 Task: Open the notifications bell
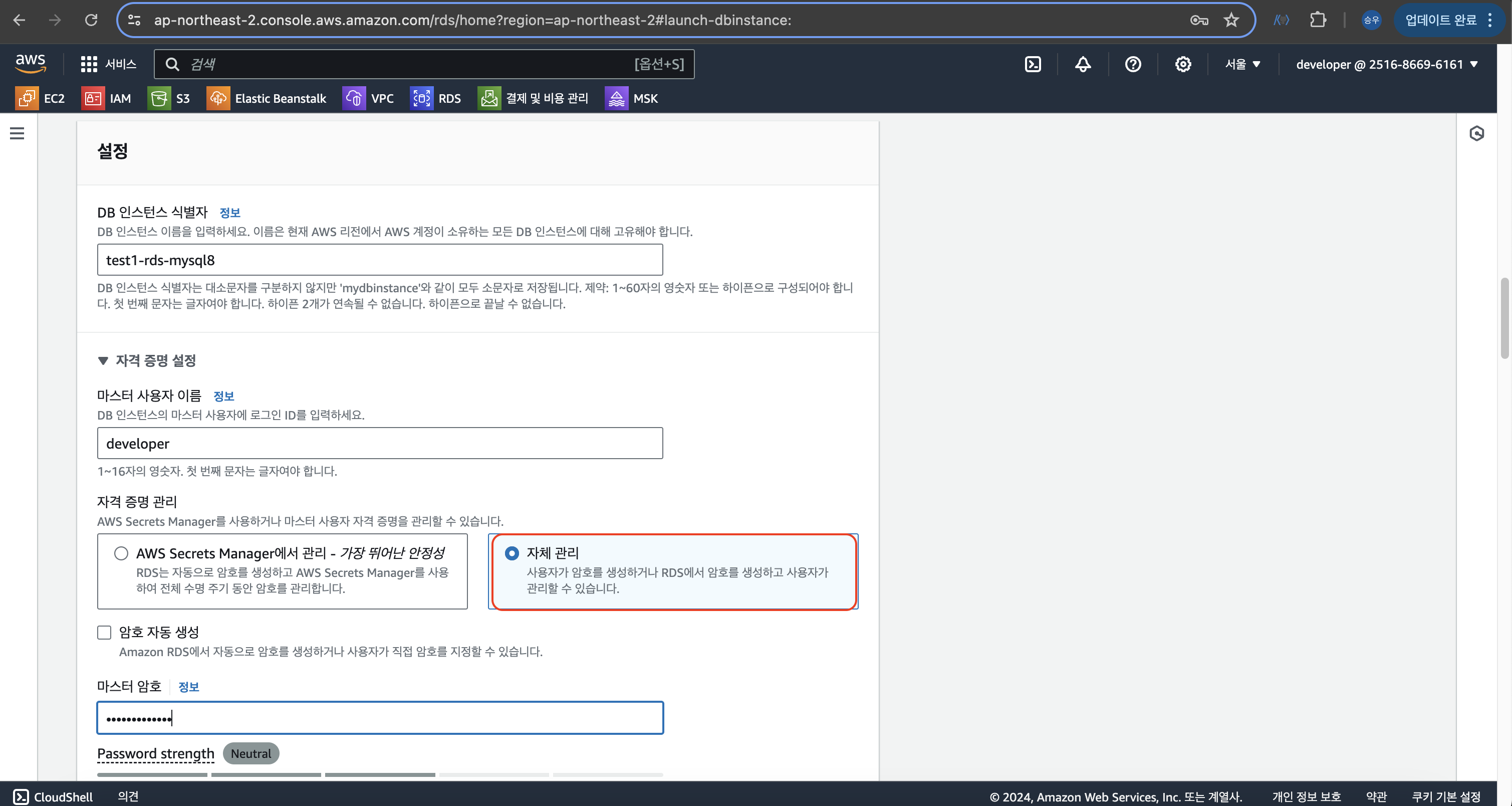coord(1082,64)
